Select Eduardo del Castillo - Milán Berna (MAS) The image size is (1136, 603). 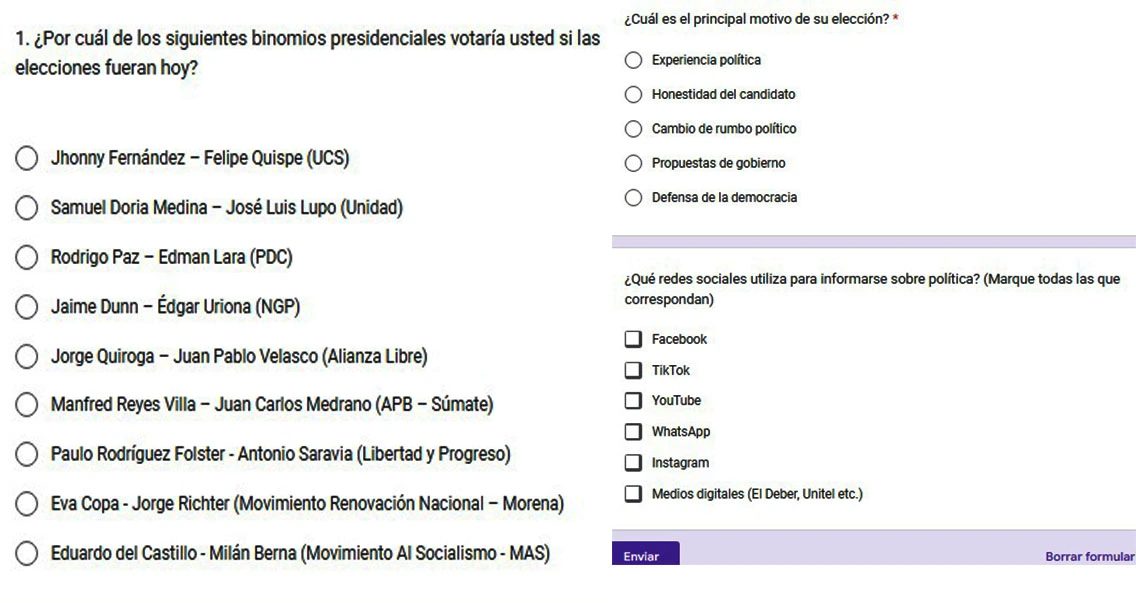(x=27, y=554)
